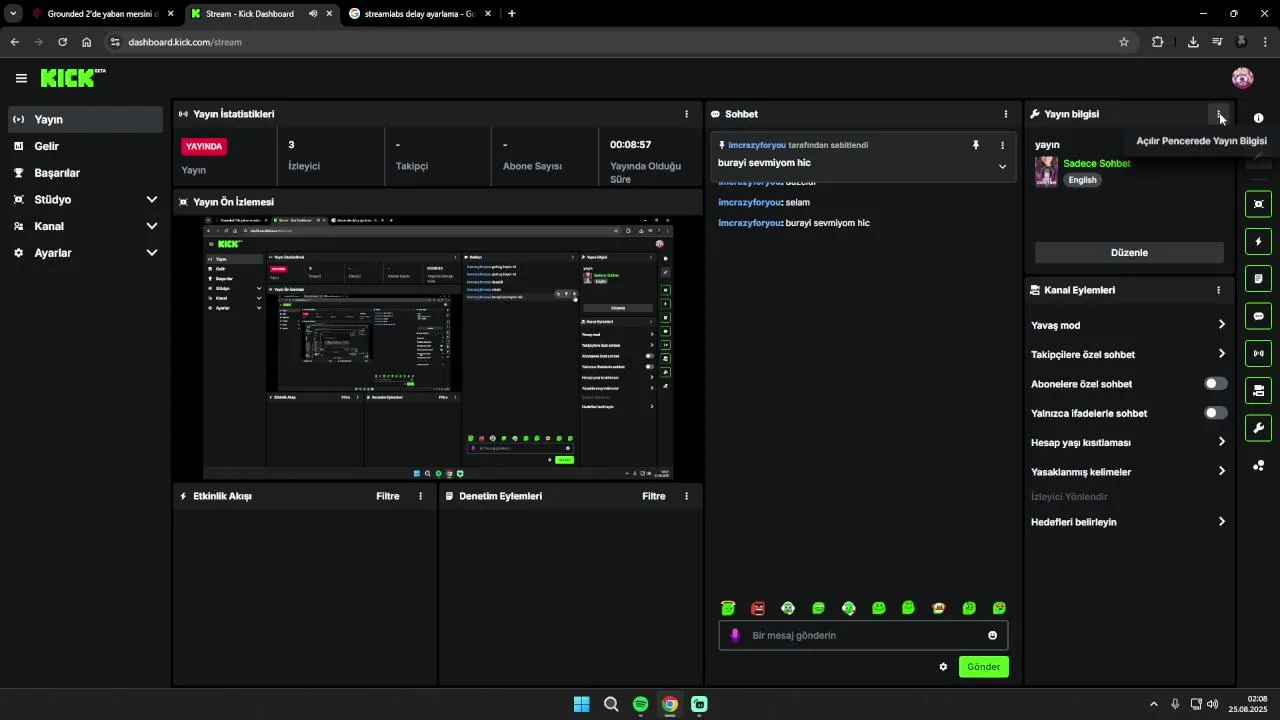Click the Sadece Sohbet category link
The image size is (1280, 720).
pyautogui.click(x=1097, y=163)
